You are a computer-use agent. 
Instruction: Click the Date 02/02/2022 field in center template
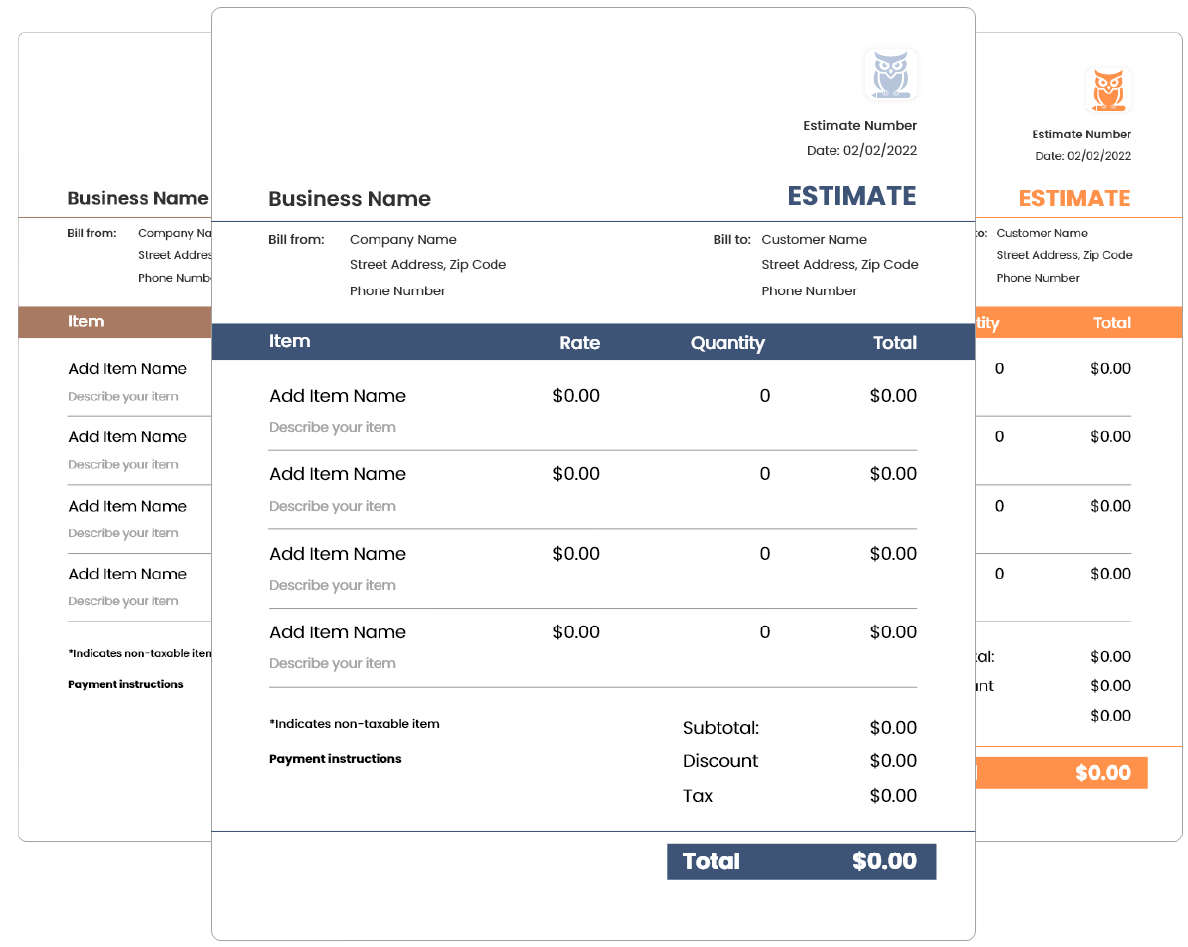point(861,151)
